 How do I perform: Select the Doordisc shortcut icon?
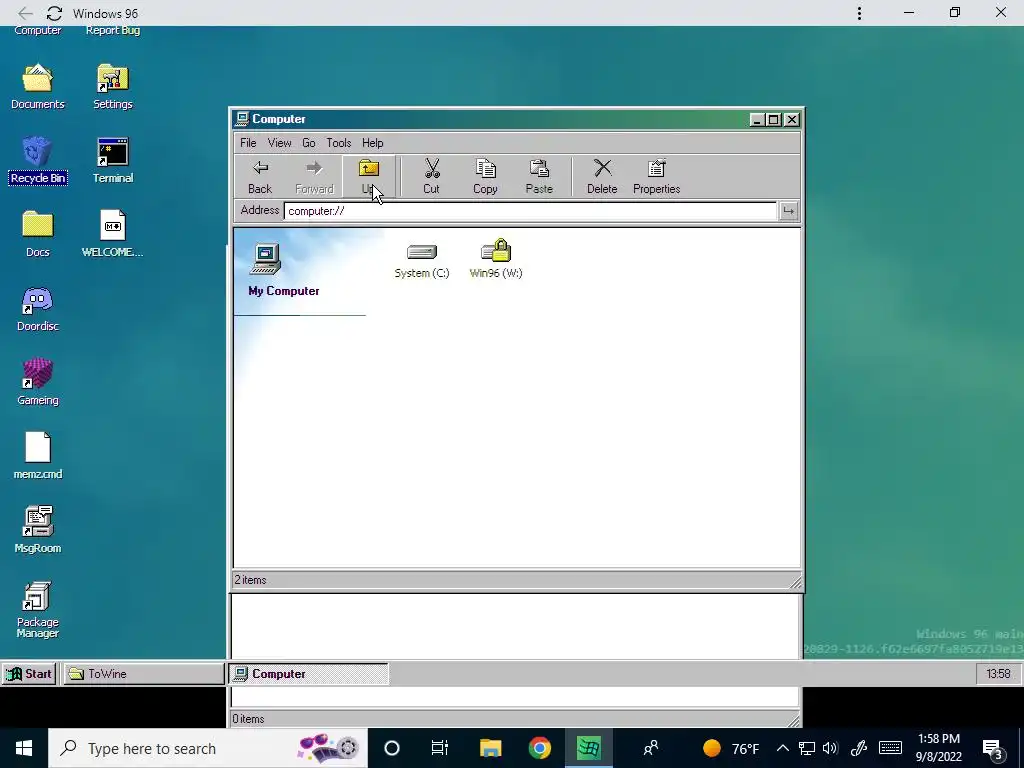37,309
